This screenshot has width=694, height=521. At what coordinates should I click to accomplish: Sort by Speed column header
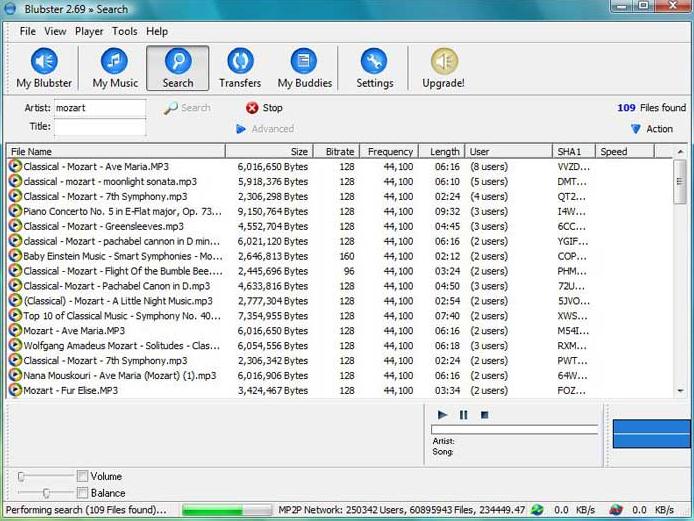(625, 151)
